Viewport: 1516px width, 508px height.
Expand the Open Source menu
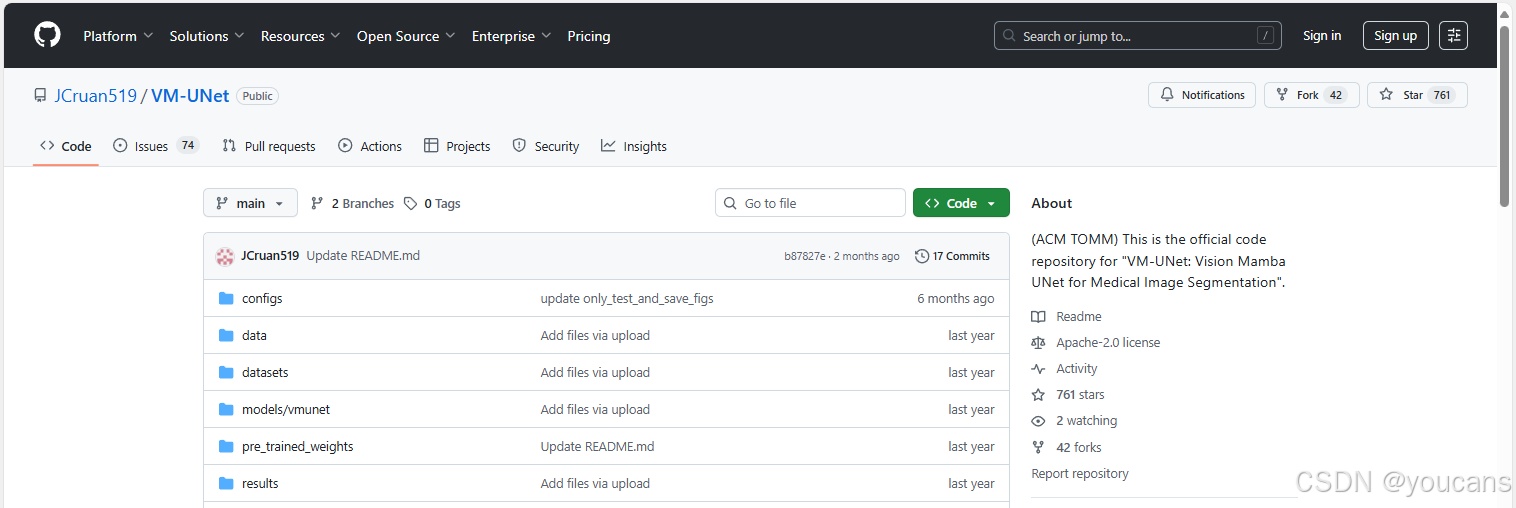pyautogui.click(x=406, y=36)
